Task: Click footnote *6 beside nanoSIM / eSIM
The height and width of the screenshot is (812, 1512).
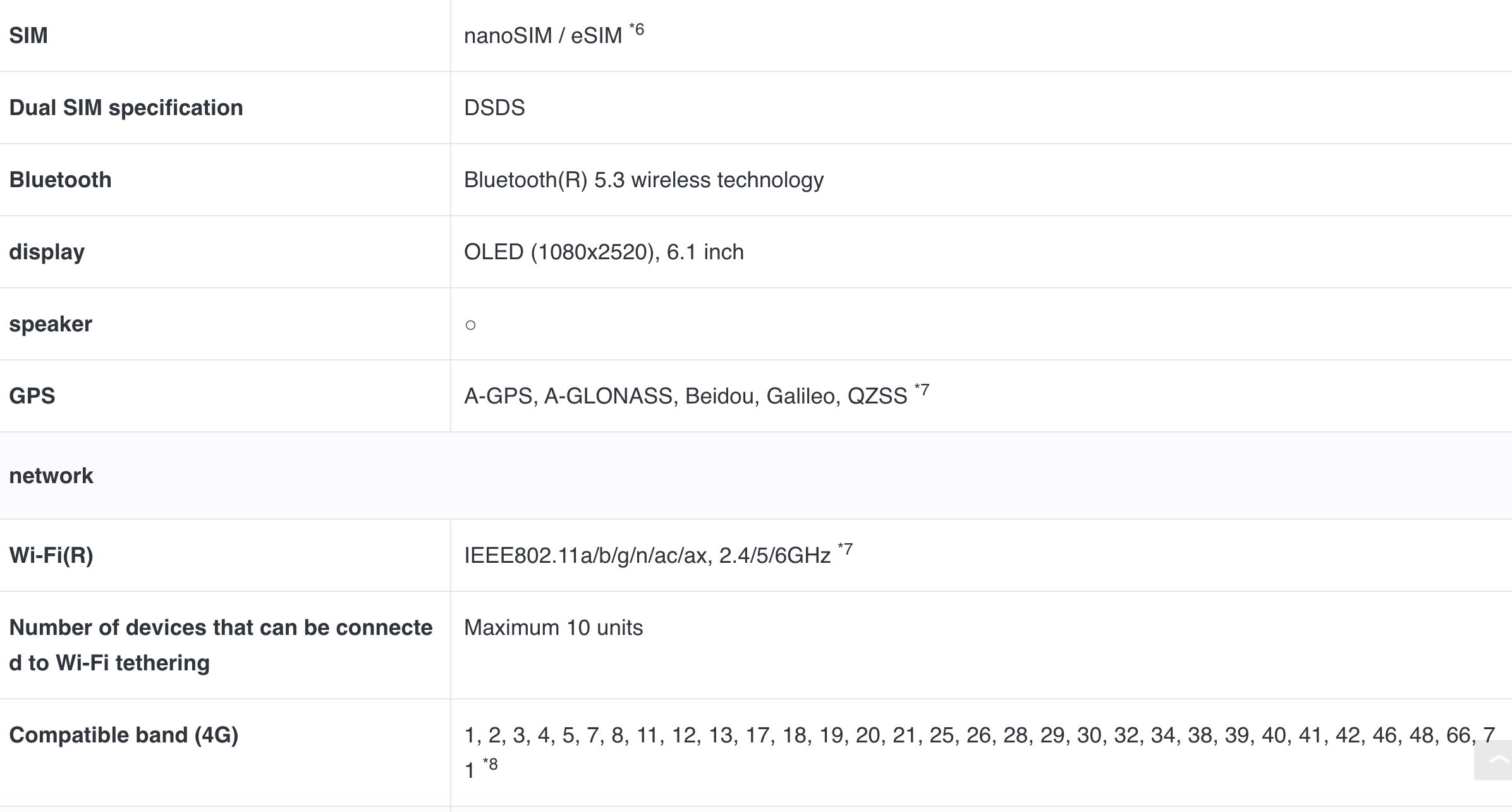Action: click(x=637, y=30)
